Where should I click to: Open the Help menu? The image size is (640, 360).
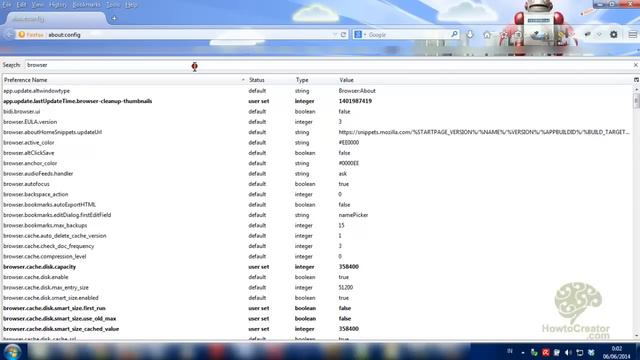pyautogui.click(x=131, y=5)
